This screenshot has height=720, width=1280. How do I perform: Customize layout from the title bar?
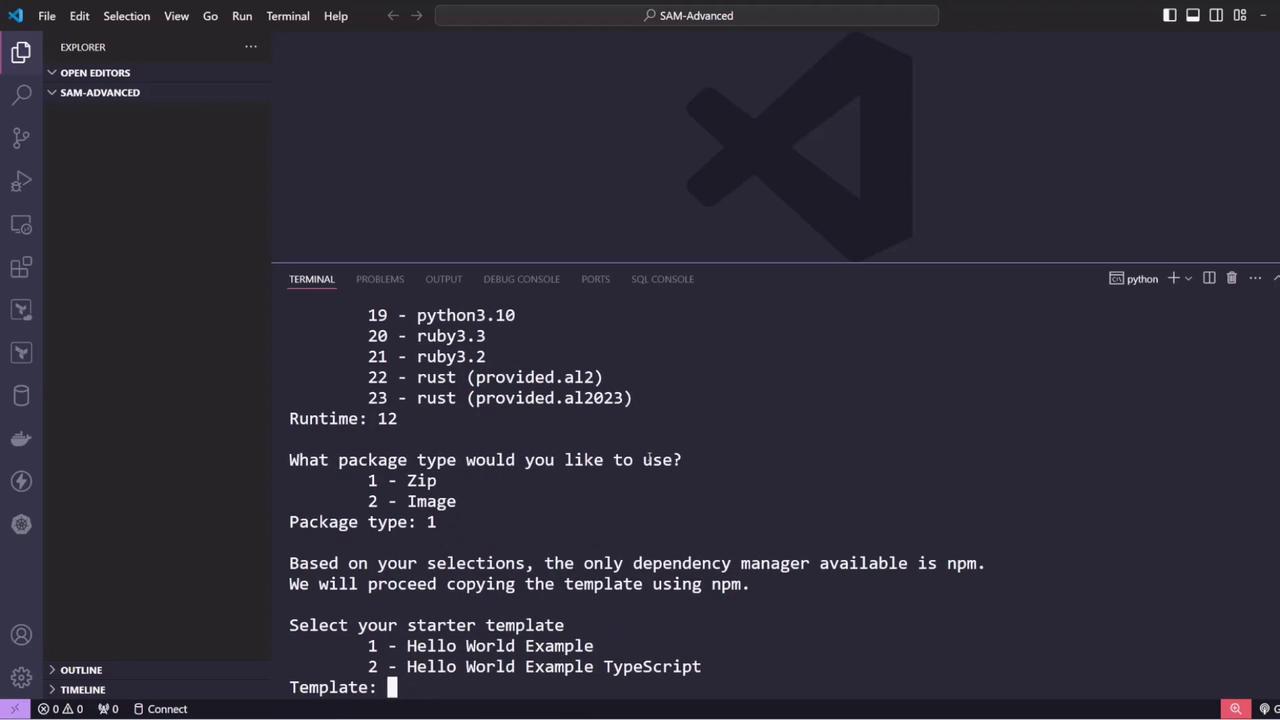pyautogui.click(x=1240, y=16)
